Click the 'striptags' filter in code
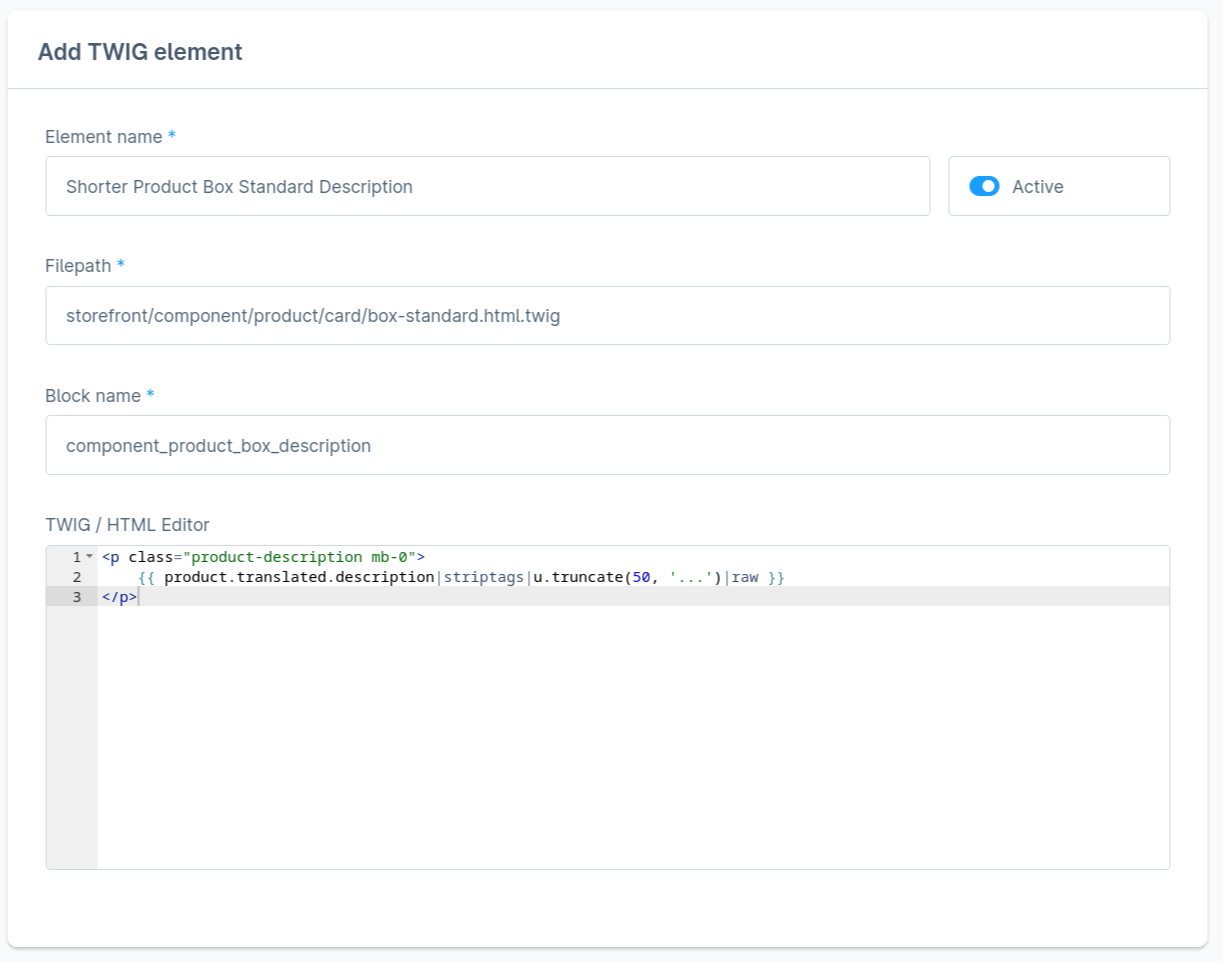Viewport: 1223px width, 961px height. pyautogui.click(x=484, y=577)
